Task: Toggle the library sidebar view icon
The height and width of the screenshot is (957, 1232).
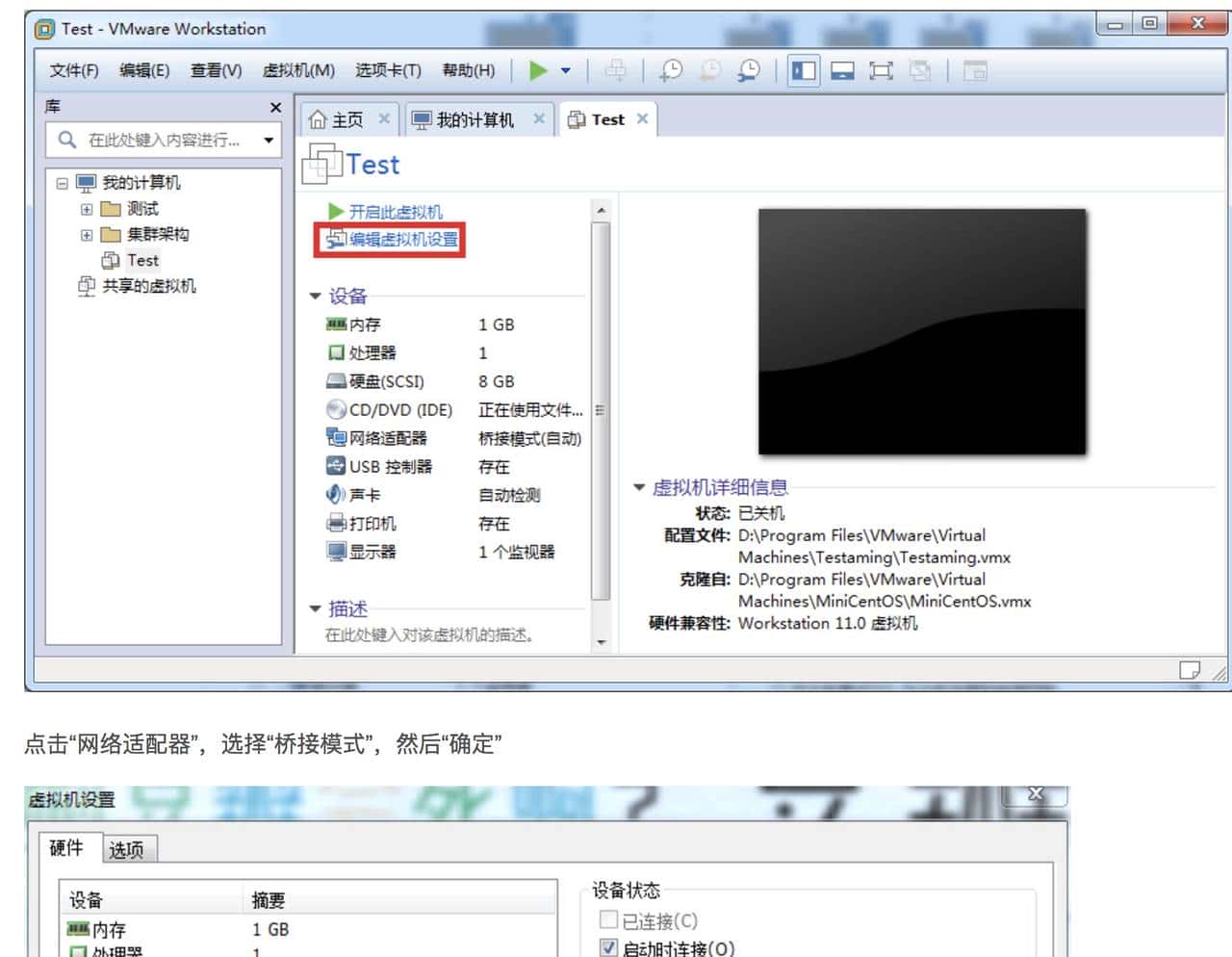Action: (x=804, y=70)
